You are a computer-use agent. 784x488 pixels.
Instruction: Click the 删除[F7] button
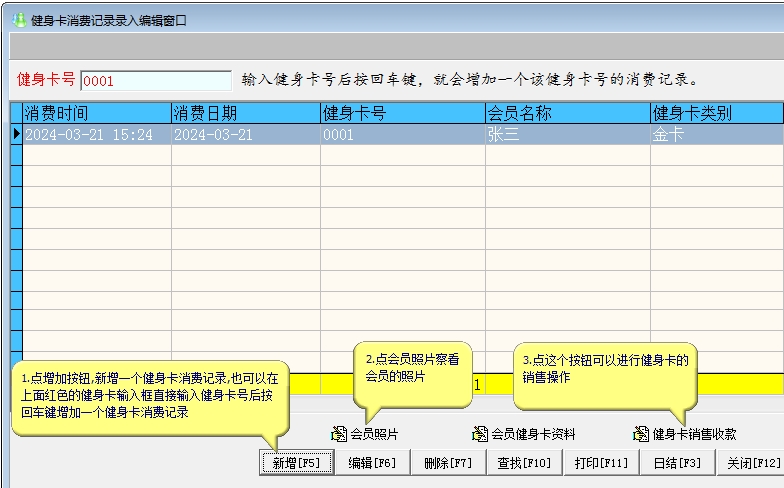[x=448, y=463]
